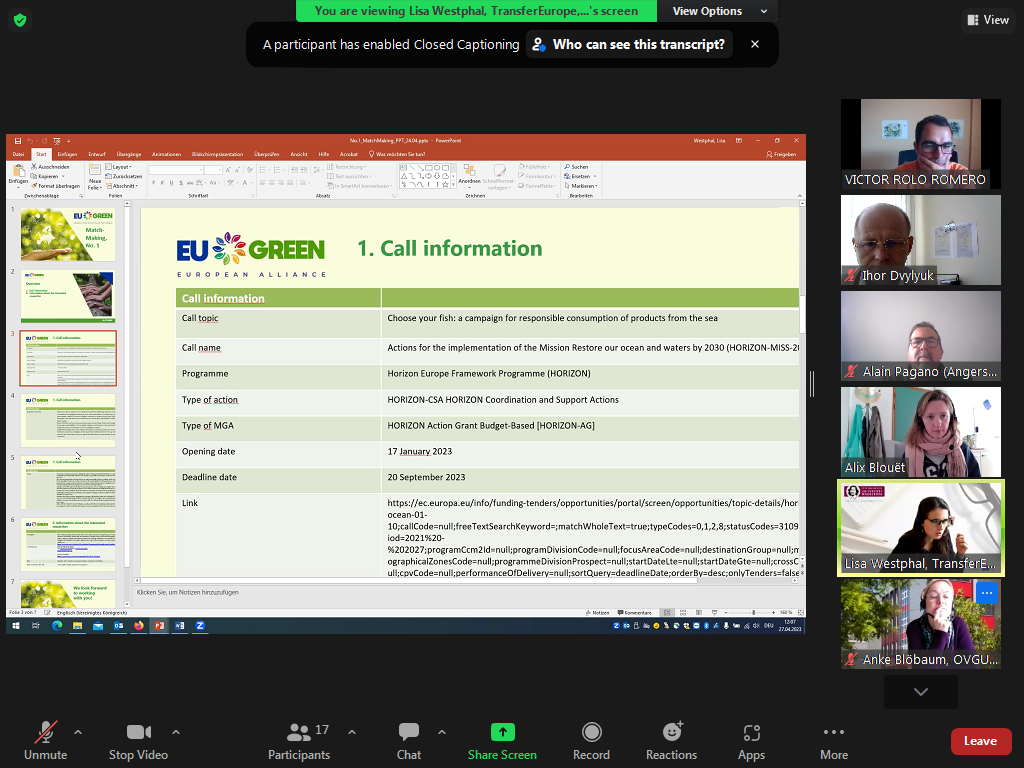Open the Entwurf ribbon tab

point(97,154)
